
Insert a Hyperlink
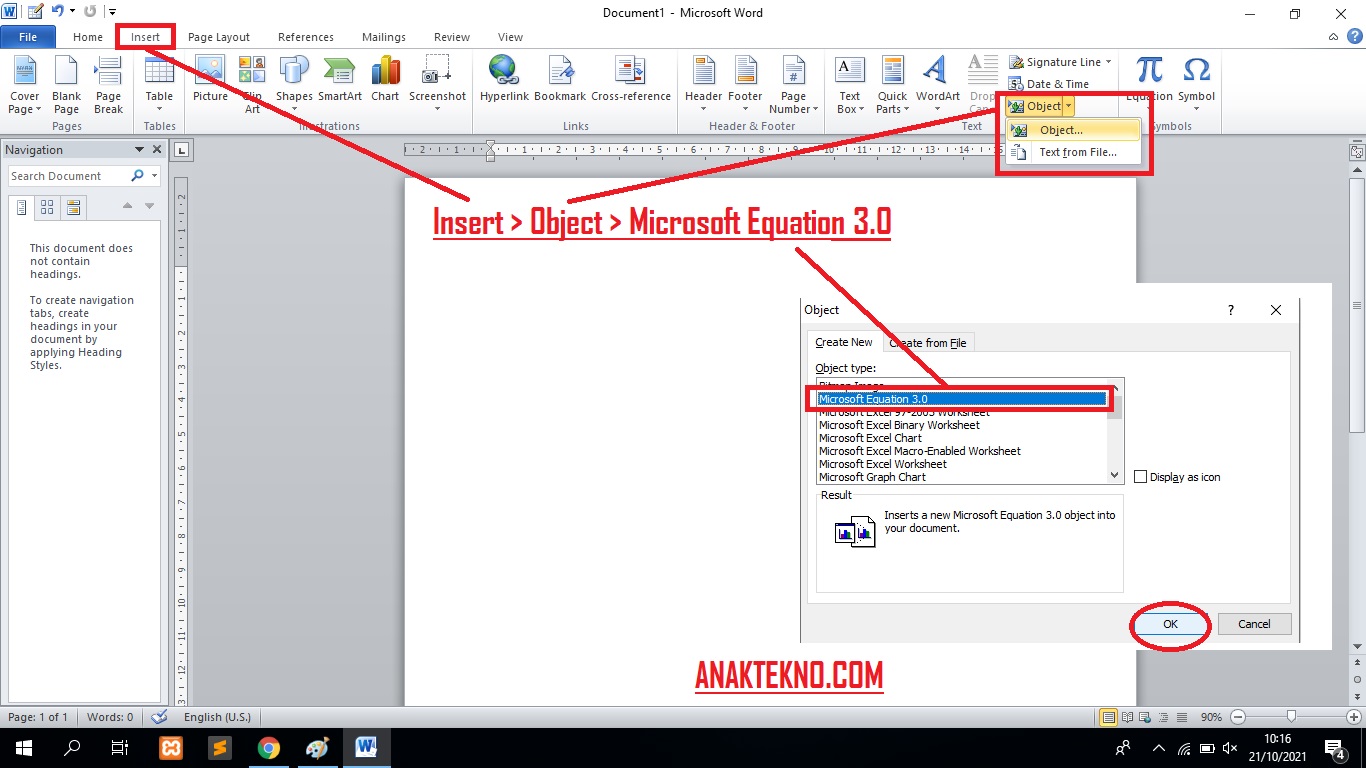[503, 80]
